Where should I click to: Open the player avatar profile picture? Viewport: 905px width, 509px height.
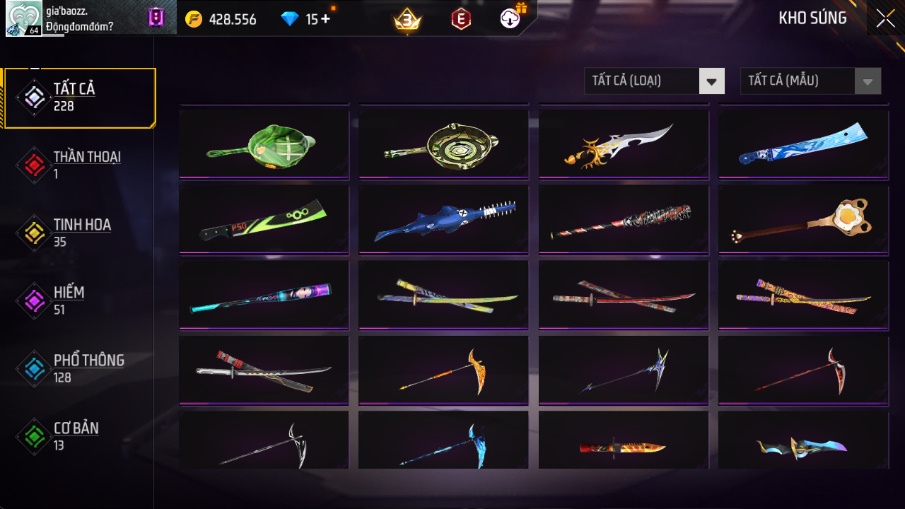click(24, 18)
